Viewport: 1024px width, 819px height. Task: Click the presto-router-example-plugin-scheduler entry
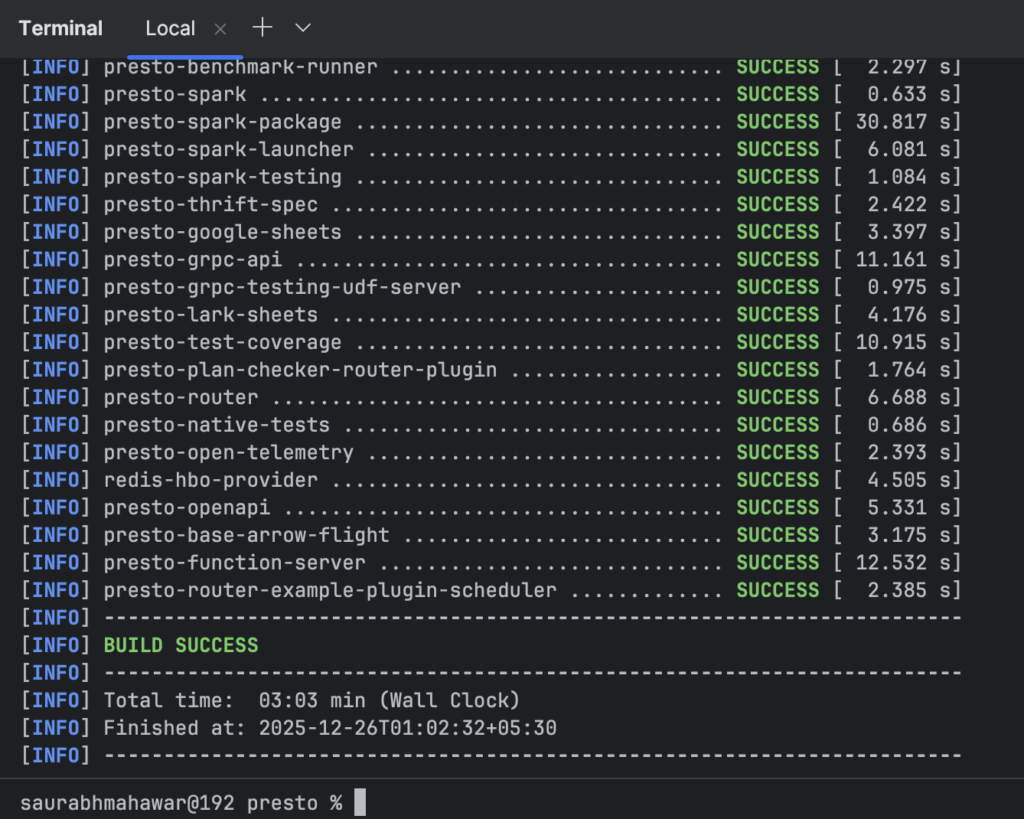(330, 590)
